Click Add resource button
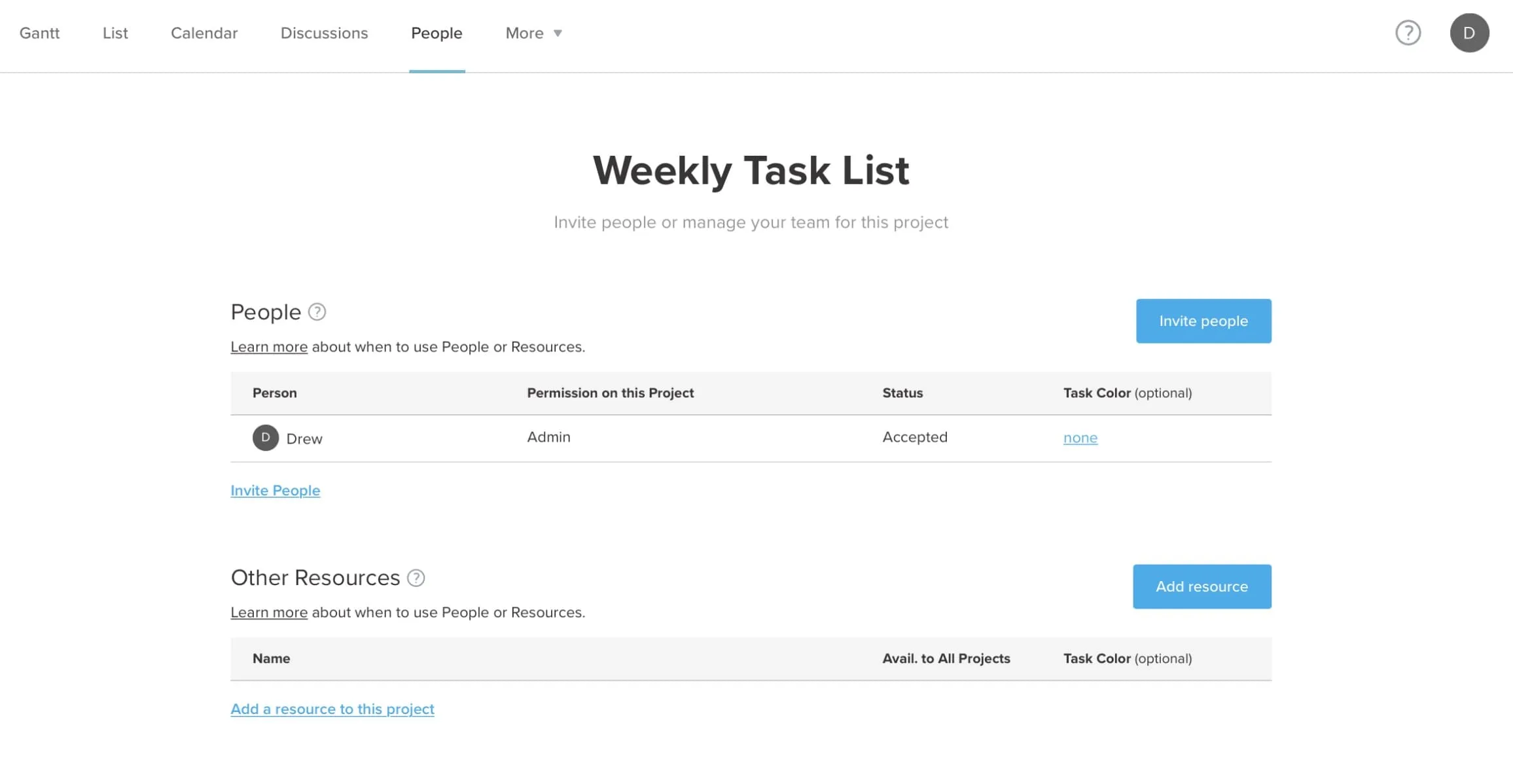 (x=1201, y=586)
